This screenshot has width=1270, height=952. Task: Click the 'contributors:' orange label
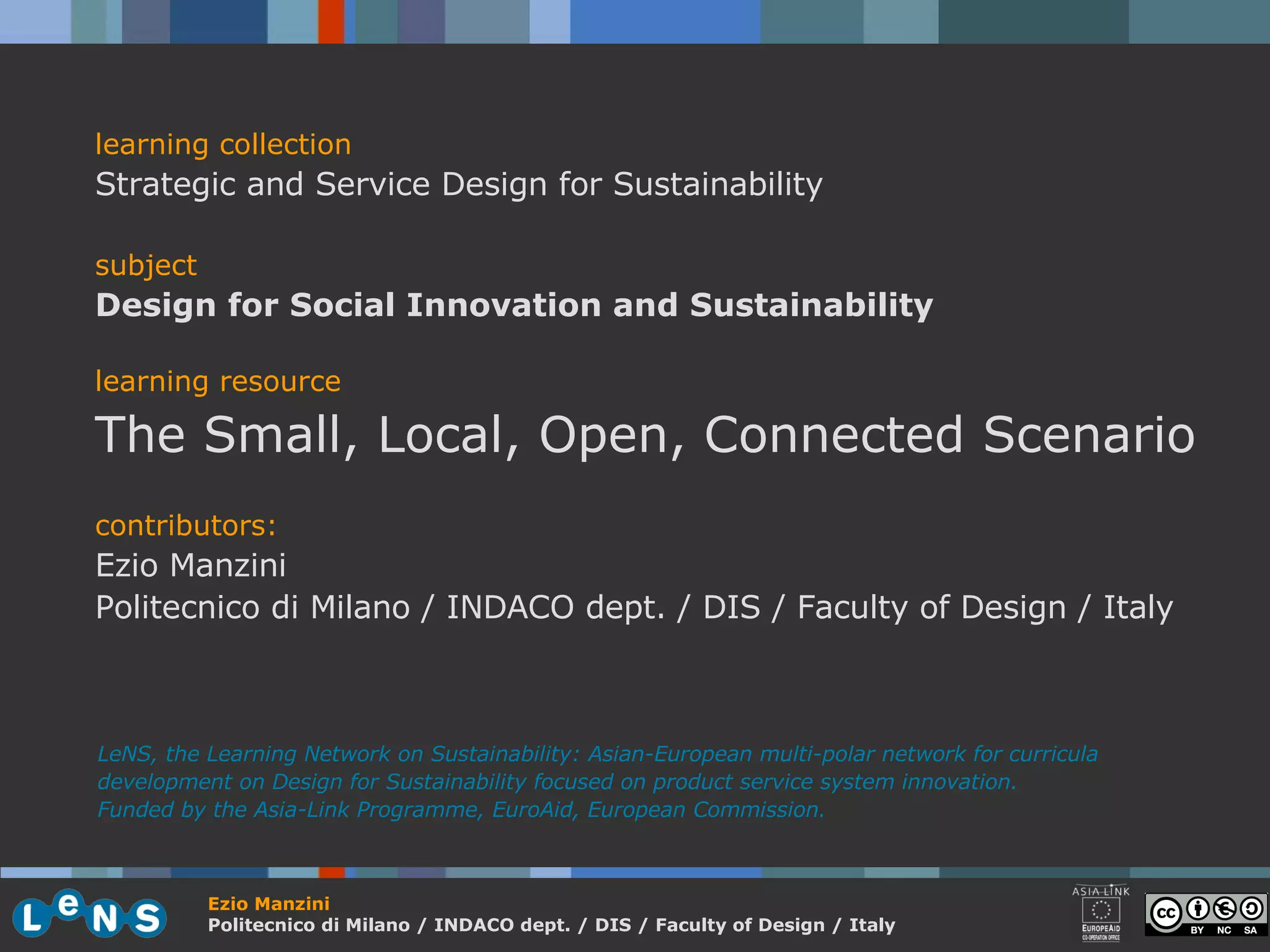point(185,525)
